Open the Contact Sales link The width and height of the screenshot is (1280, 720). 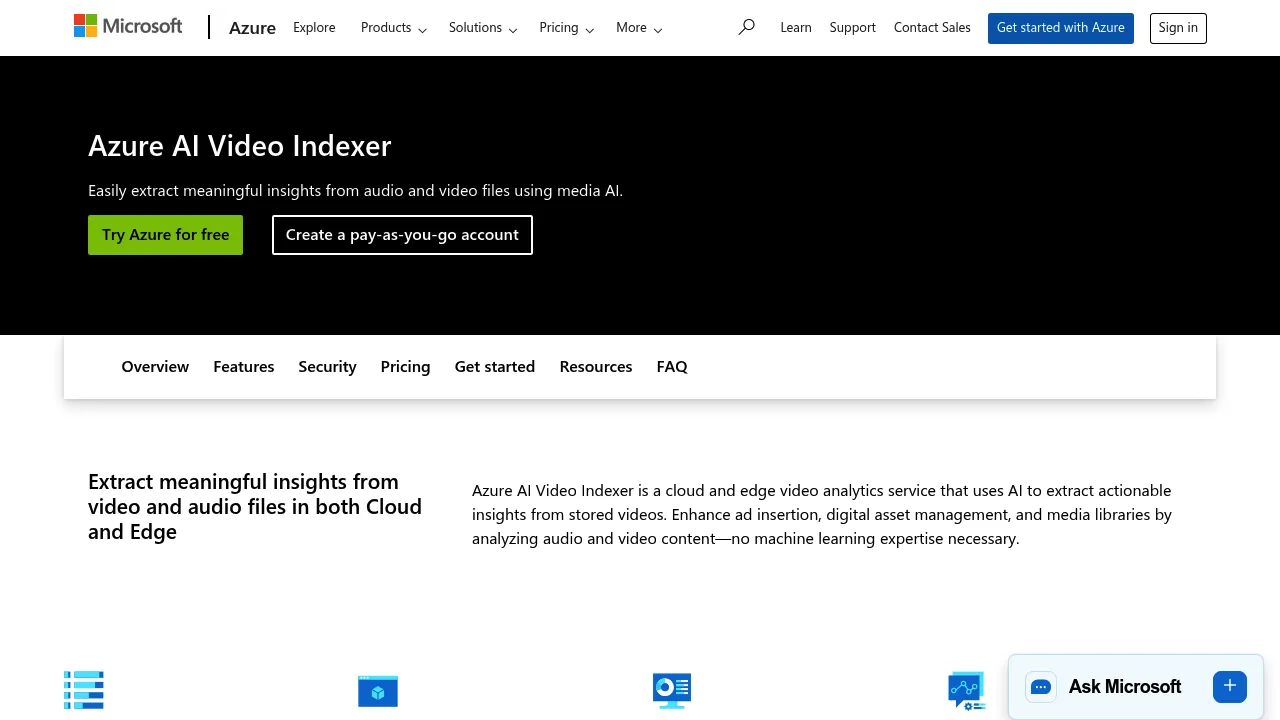932,28
